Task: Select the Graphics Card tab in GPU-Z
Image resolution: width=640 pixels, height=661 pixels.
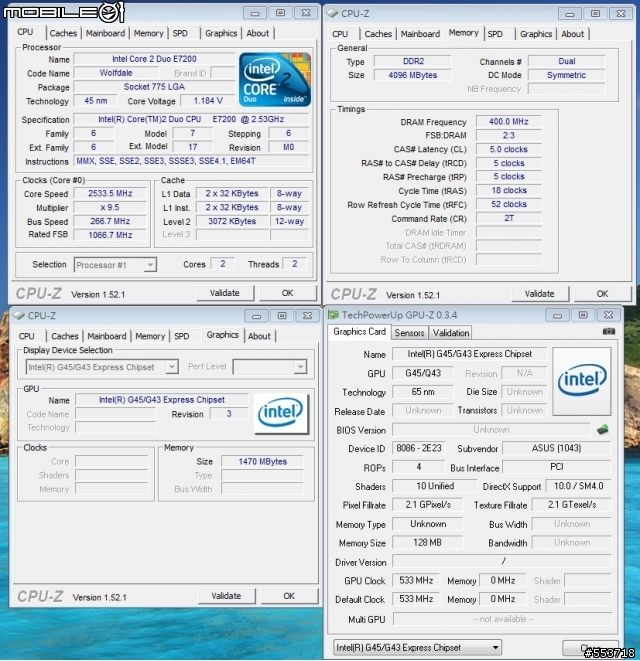Action: pos(359,332)
